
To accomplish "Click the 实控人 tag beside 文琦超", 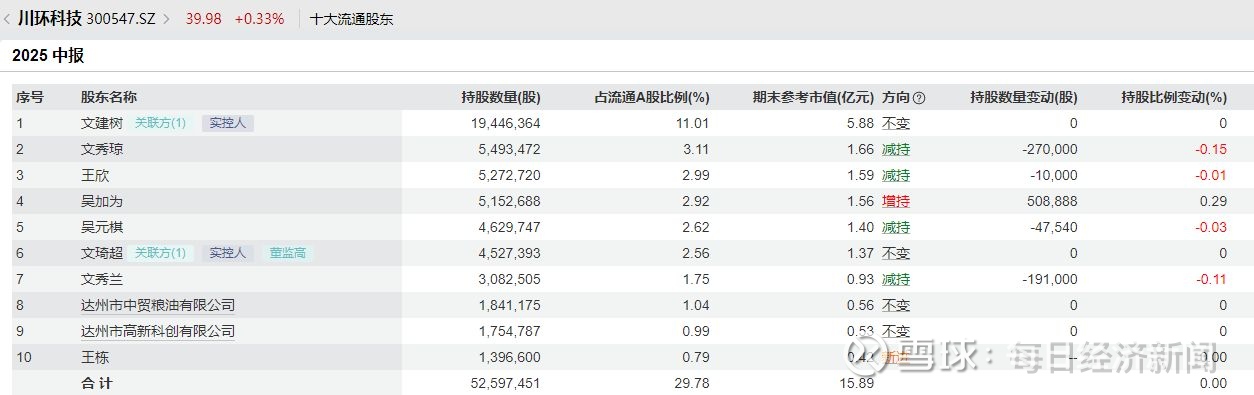I will click(228, 254).
